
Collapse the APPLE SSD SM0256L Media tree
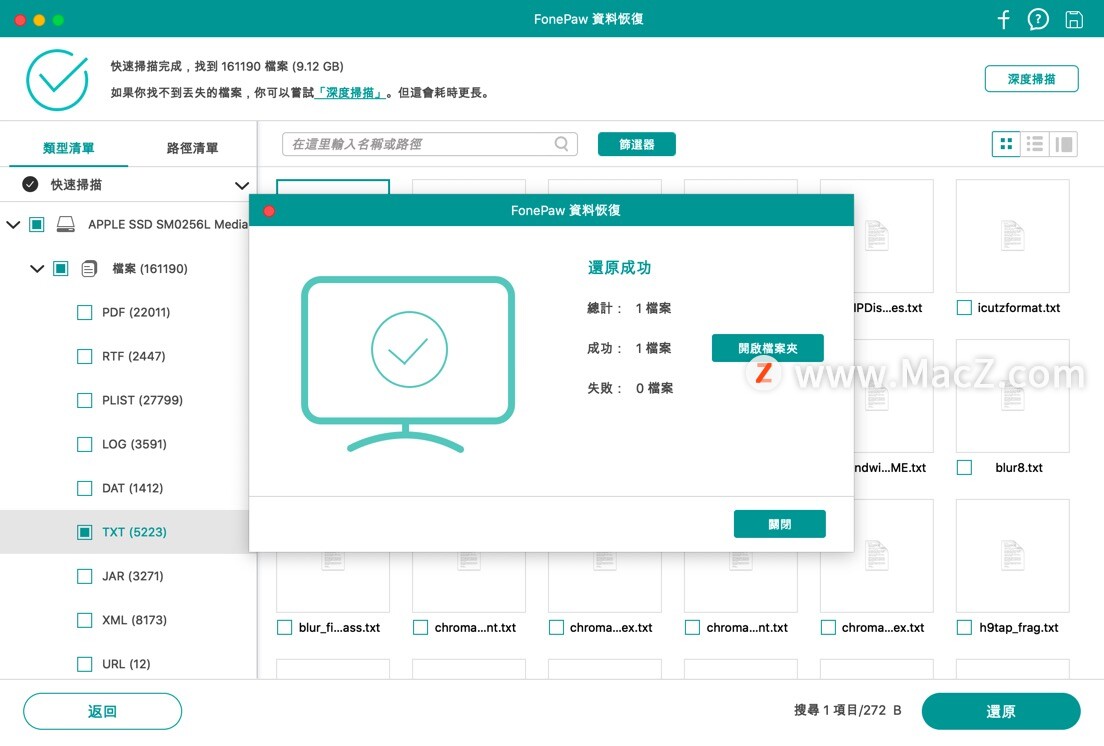point(13,225)
